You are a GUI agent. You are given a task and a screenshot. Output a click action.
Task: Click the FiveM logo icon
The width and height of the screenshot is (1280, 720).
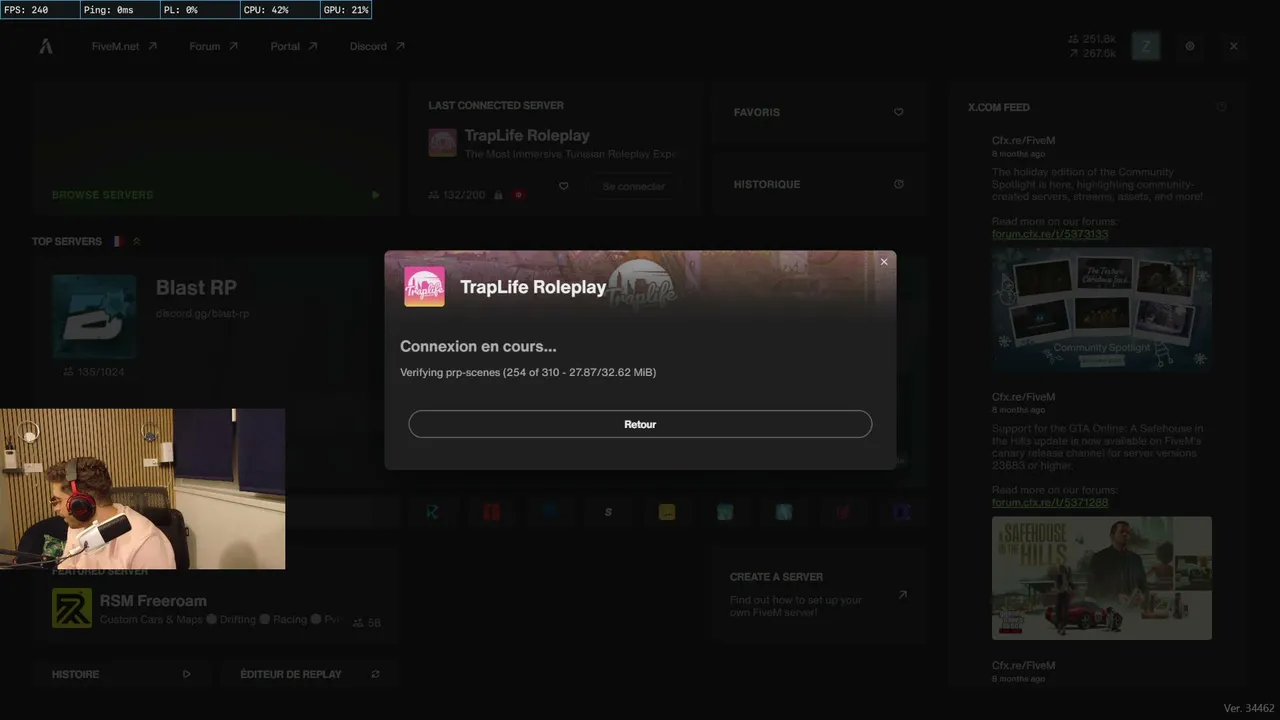click(46, 46)
